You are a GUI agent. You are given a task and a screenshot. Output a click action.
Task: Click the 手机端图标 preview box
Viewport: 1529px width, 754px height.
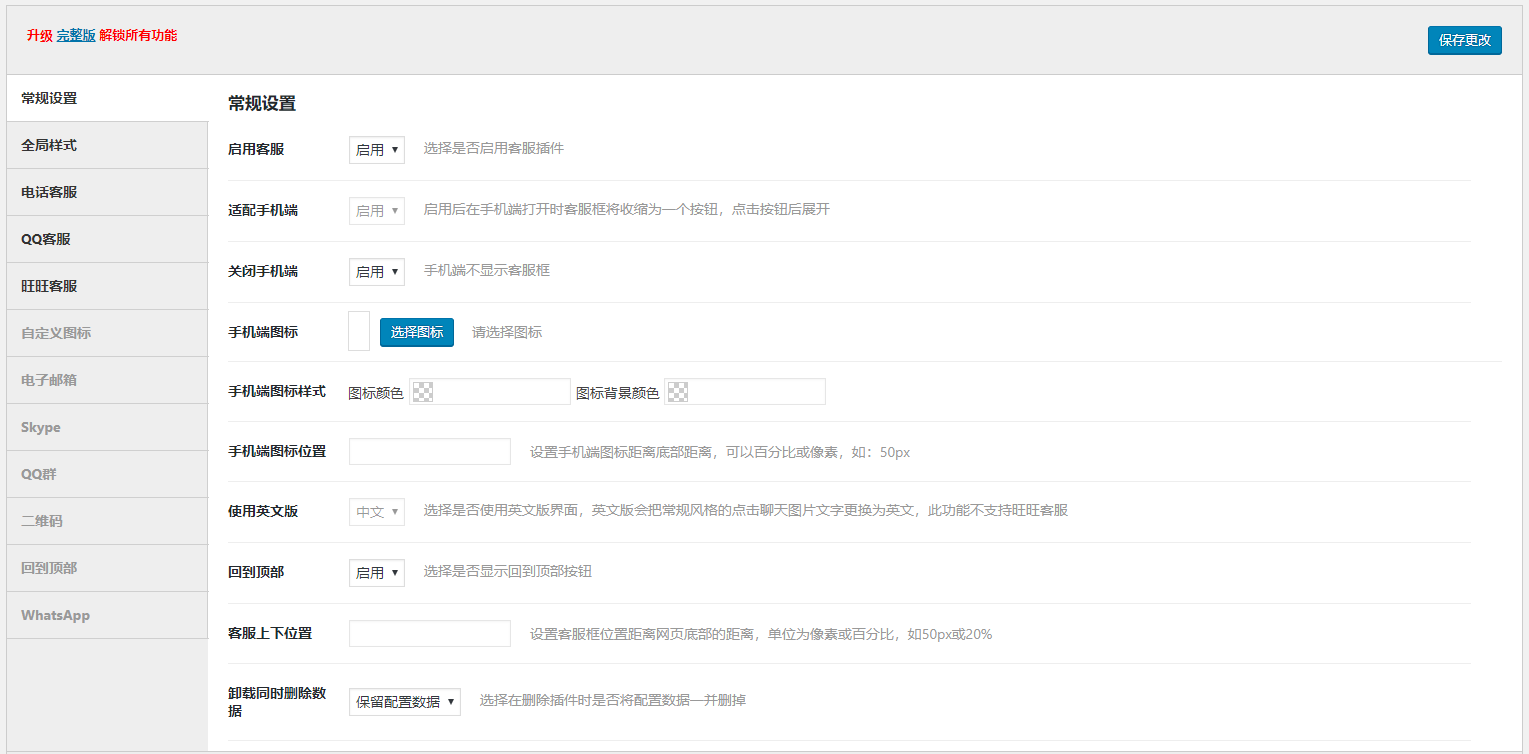click(359, 331)
